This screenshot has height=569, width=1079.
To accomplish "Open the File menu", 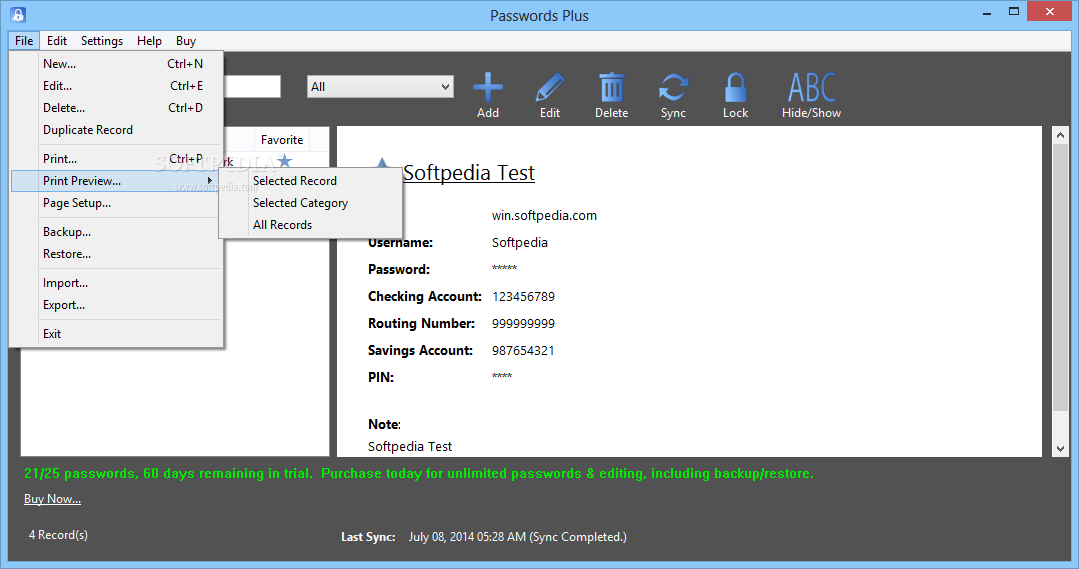I will (x=24, y=41).
